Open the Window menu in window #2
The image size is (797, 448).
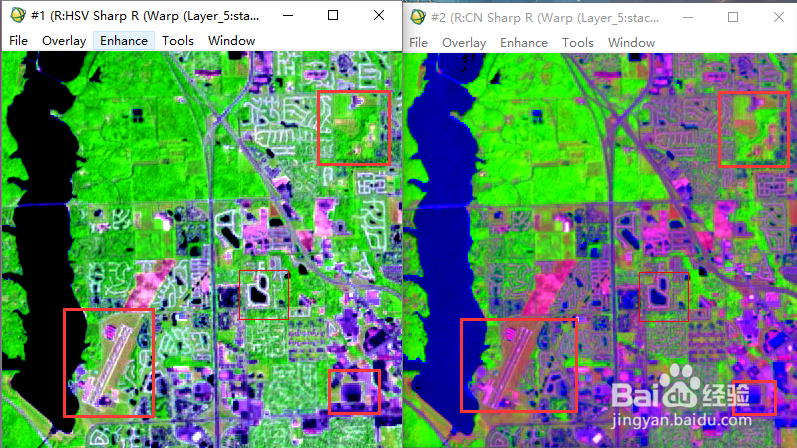631,43
